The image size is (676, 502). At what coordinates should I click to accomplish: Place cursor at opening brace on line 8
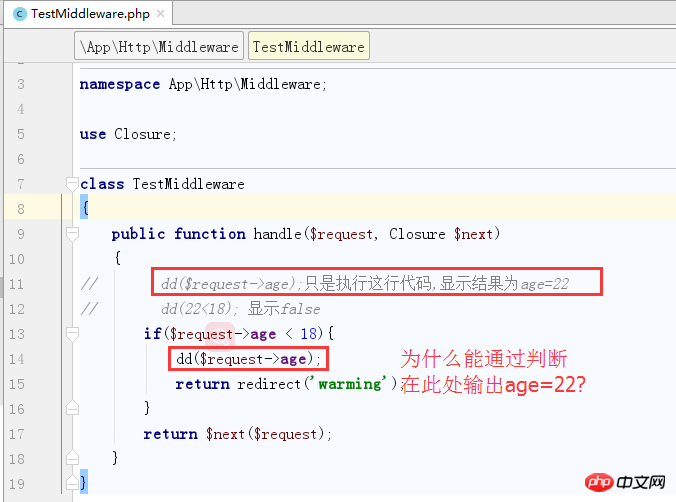pyautogui.click(x=85, y=208)
